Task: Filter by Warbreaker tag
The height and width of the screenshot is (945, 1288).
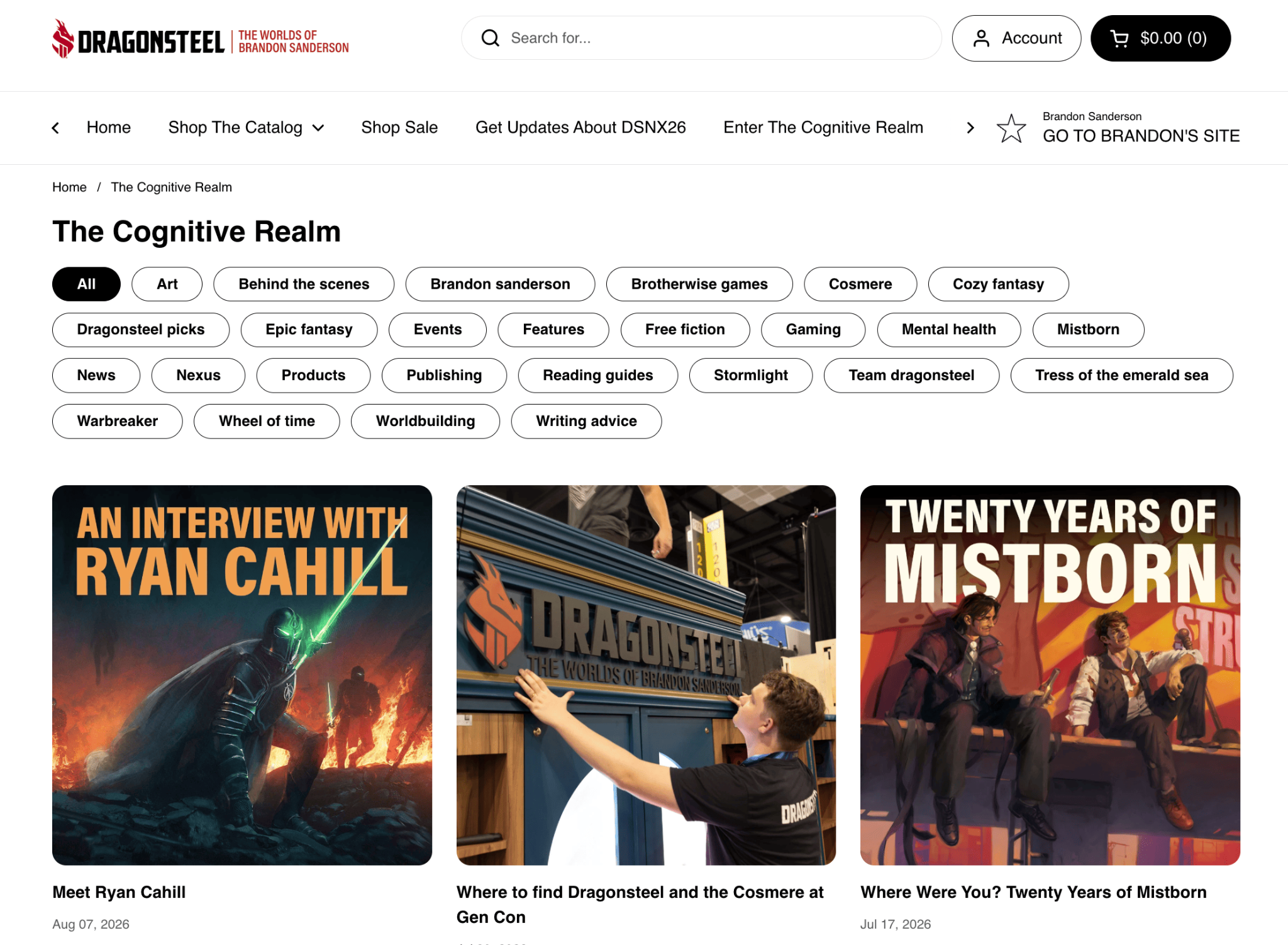Action: point(117,422)
